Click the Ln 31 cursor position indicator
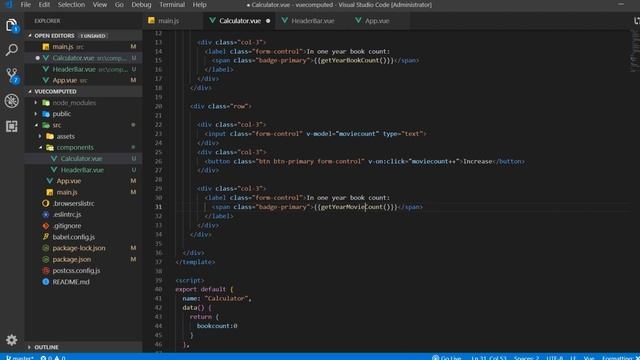This screenshot has width=640, height=360. pyautogui.click(x=489, y=358)
